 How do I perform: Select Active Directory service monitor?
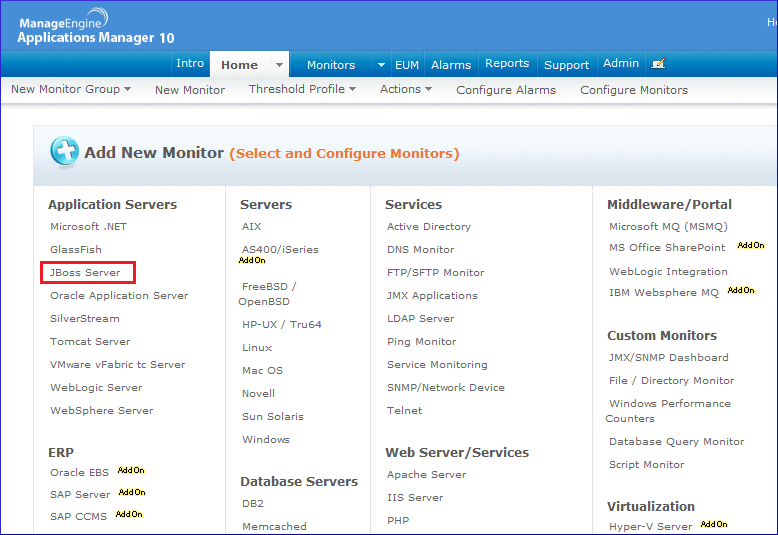(x=429, y=227)
